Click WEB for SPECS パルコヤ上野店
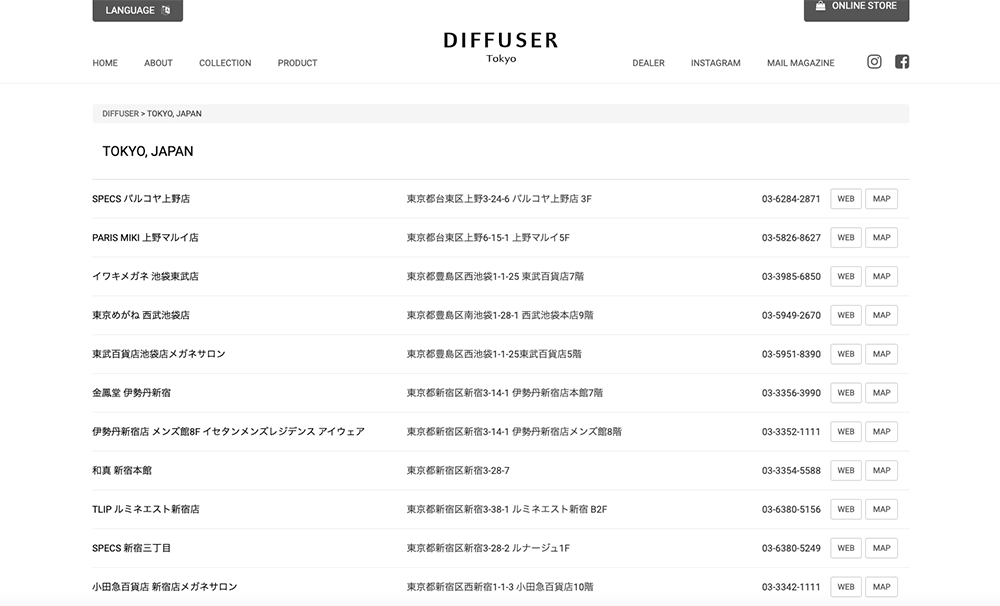Image resolution: width=1000 pixels, height=606 pixels. (846, 198)
